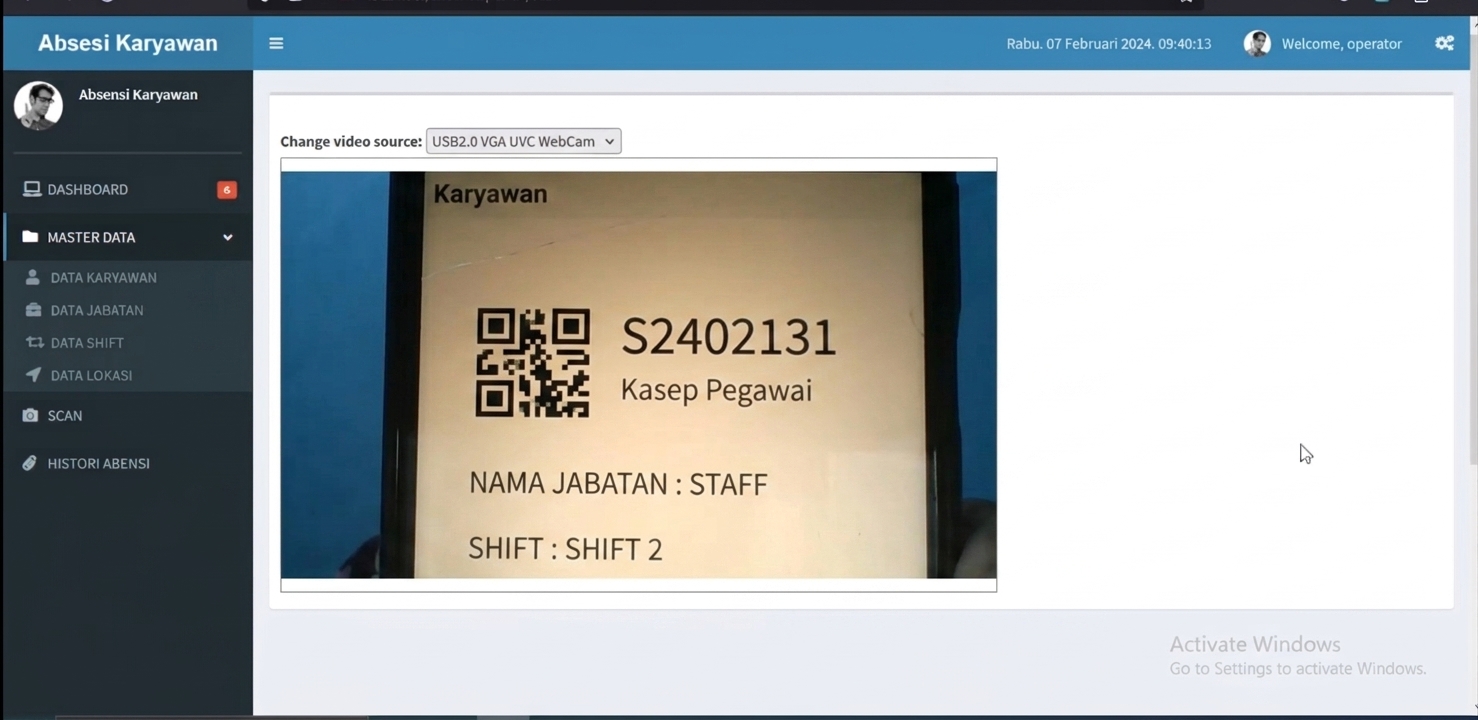Open the Dashboard menu item
1478x720 pixels.
128,189
